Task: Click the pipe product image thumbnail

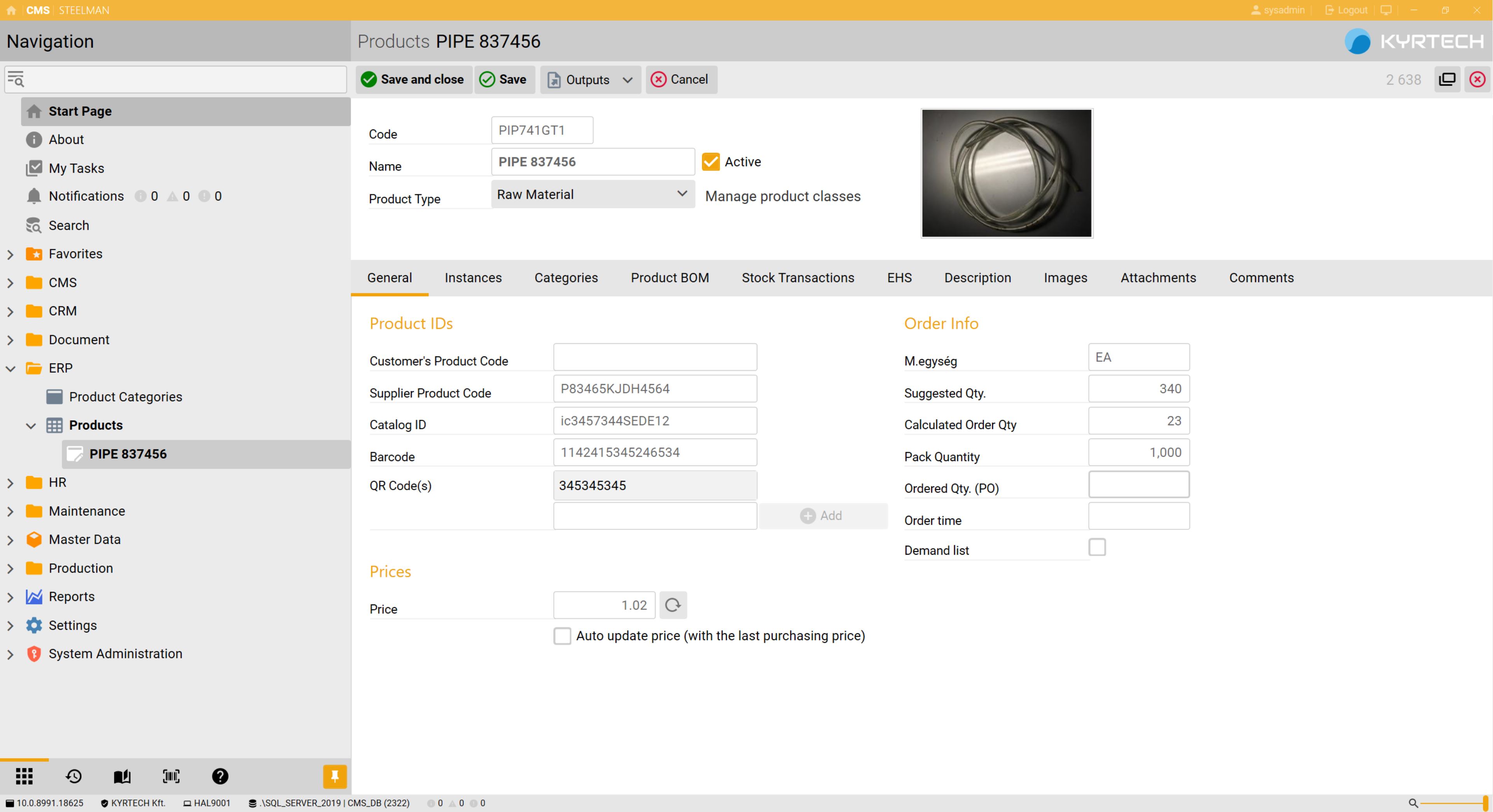Action: 1006,173
